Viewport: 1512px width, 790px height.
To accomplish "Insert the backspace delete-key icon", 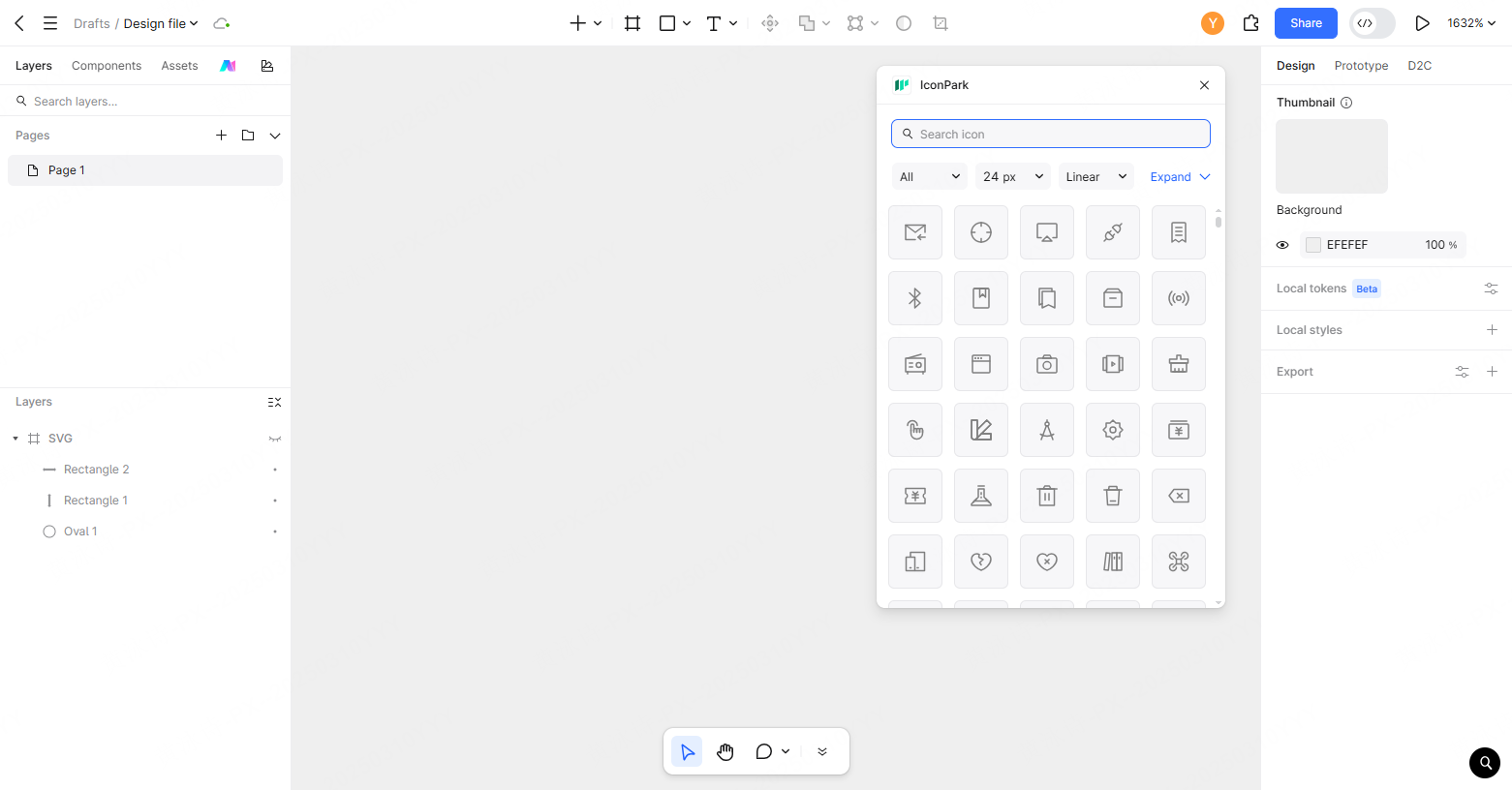I will (x=1179, y=496).
